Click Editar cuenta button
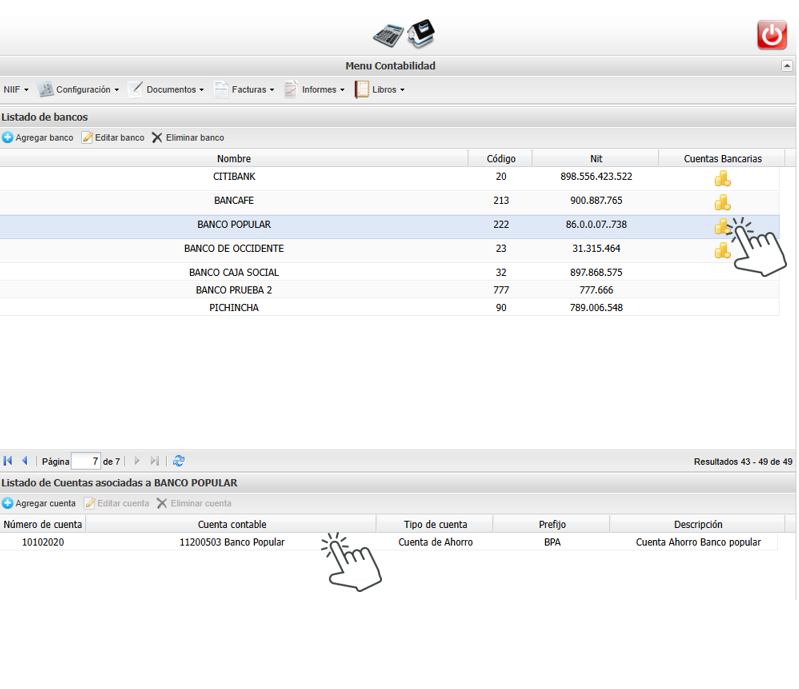 click(117, 504)
